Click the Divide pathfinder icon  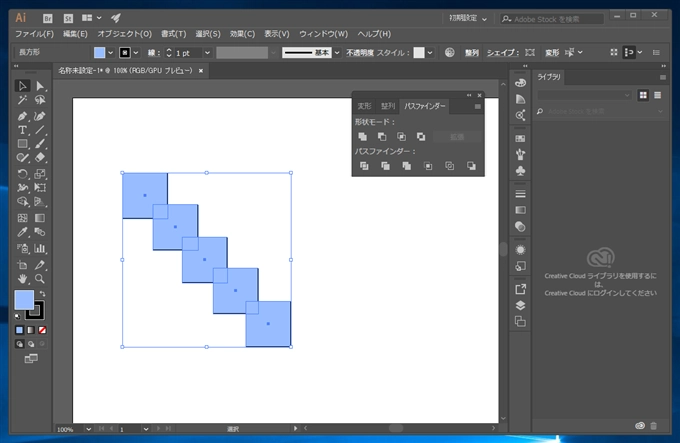[x=364, y=166]
